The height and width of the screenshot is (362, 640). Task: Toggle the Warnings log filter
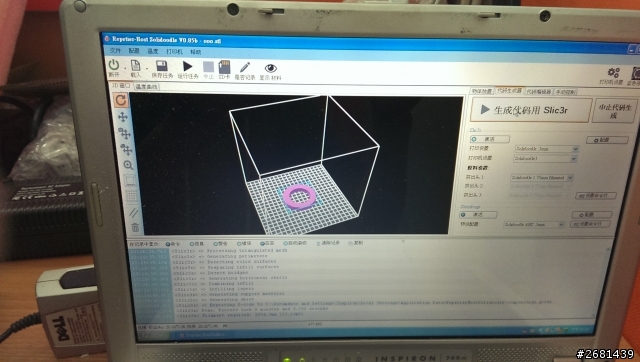(220, 244)
